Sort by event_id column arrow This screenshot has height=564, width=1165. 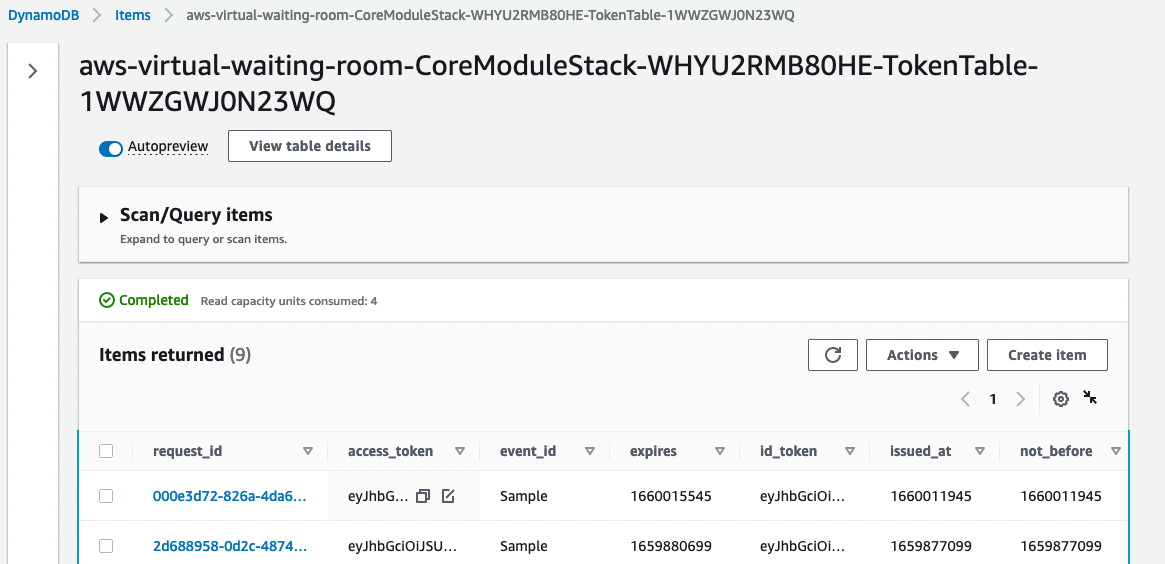click(x=590, y=451)
